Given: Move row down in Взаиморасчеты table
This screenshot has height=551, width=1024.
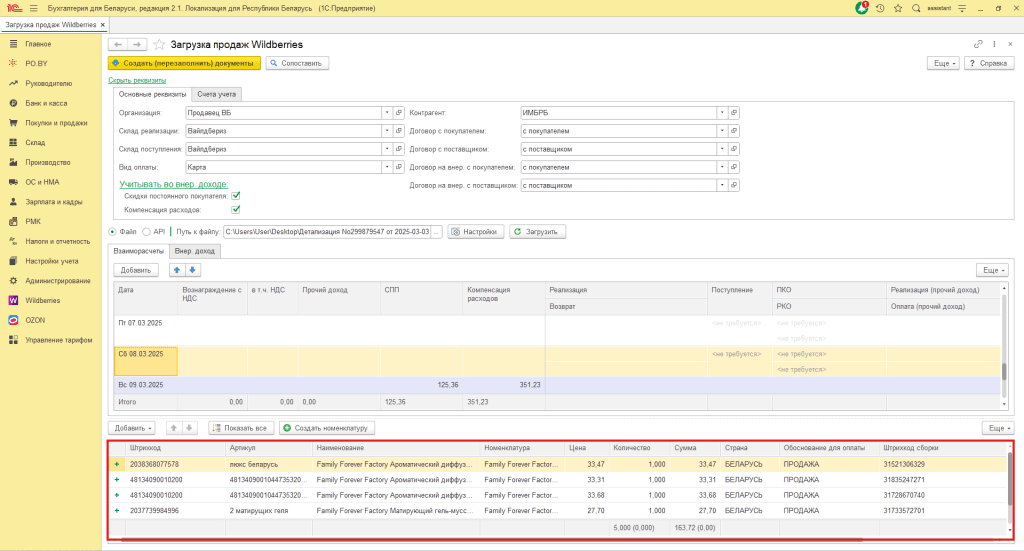Looking at the screenshot, I should pyautogui.click(x=194, y=270).
